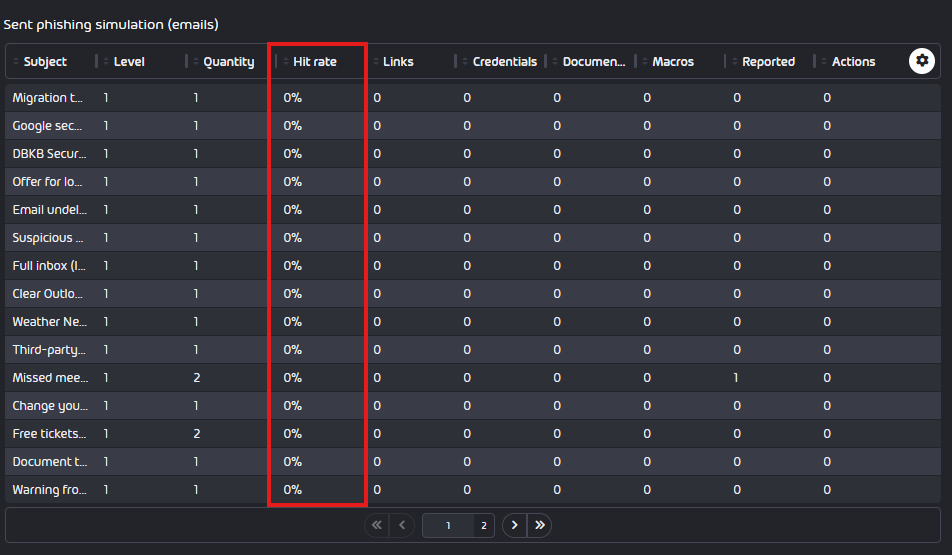Sort by Level column header
Viewport: 952px width, 555px height.
pos(129,61)
